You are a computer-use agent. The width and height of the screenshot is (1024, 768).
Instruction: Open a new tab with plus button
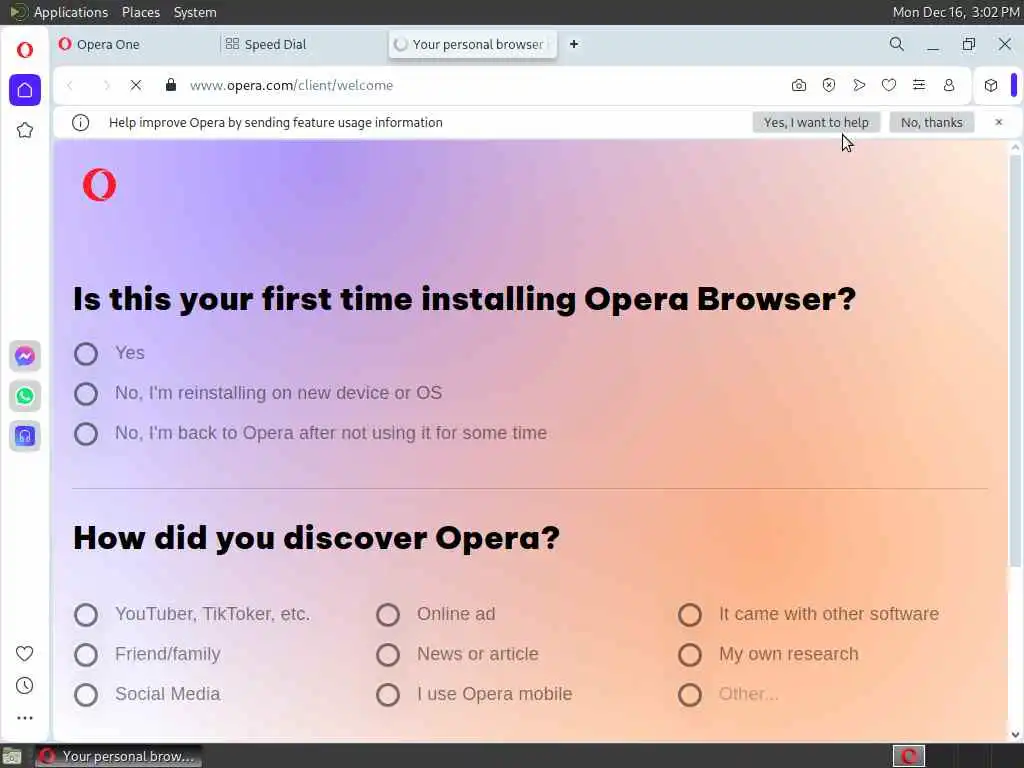click(574, 44)
